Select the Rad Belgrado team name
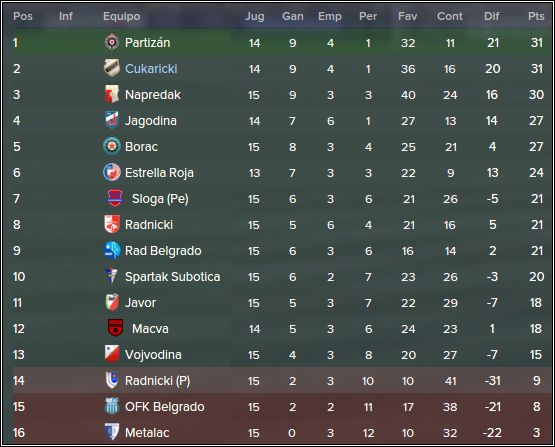Image resolution: width=555 pixels, height=447 pixels. [x=163, y=251]
